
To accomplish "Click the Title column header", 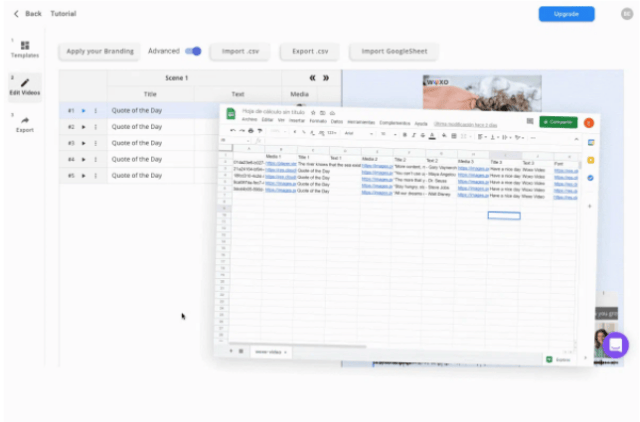I will click(x=150, y=94).
